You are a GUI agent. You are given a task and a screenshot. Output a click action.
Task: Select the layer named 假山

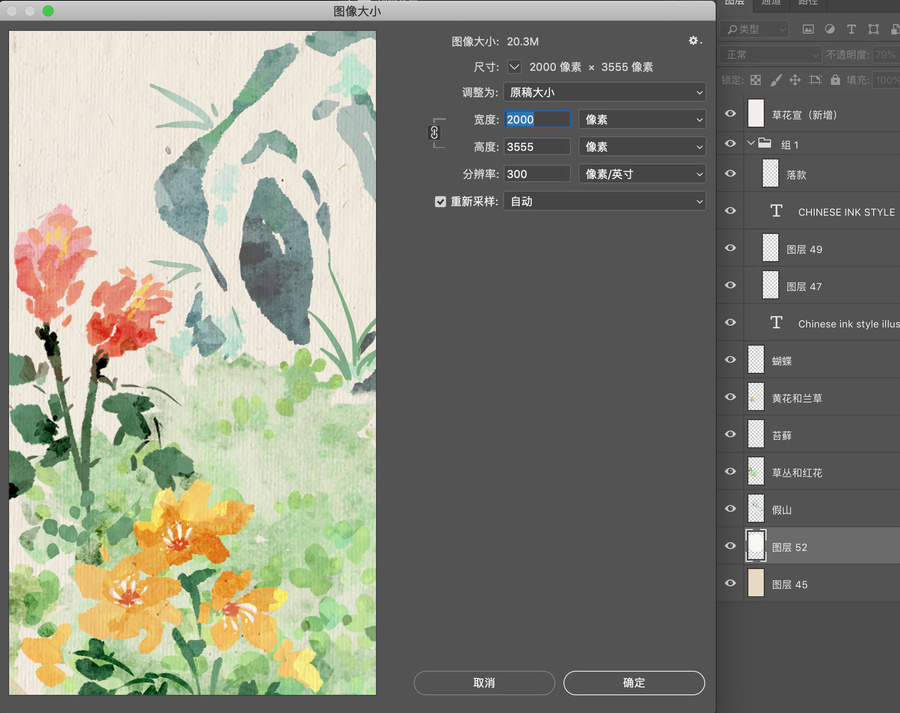808,509
